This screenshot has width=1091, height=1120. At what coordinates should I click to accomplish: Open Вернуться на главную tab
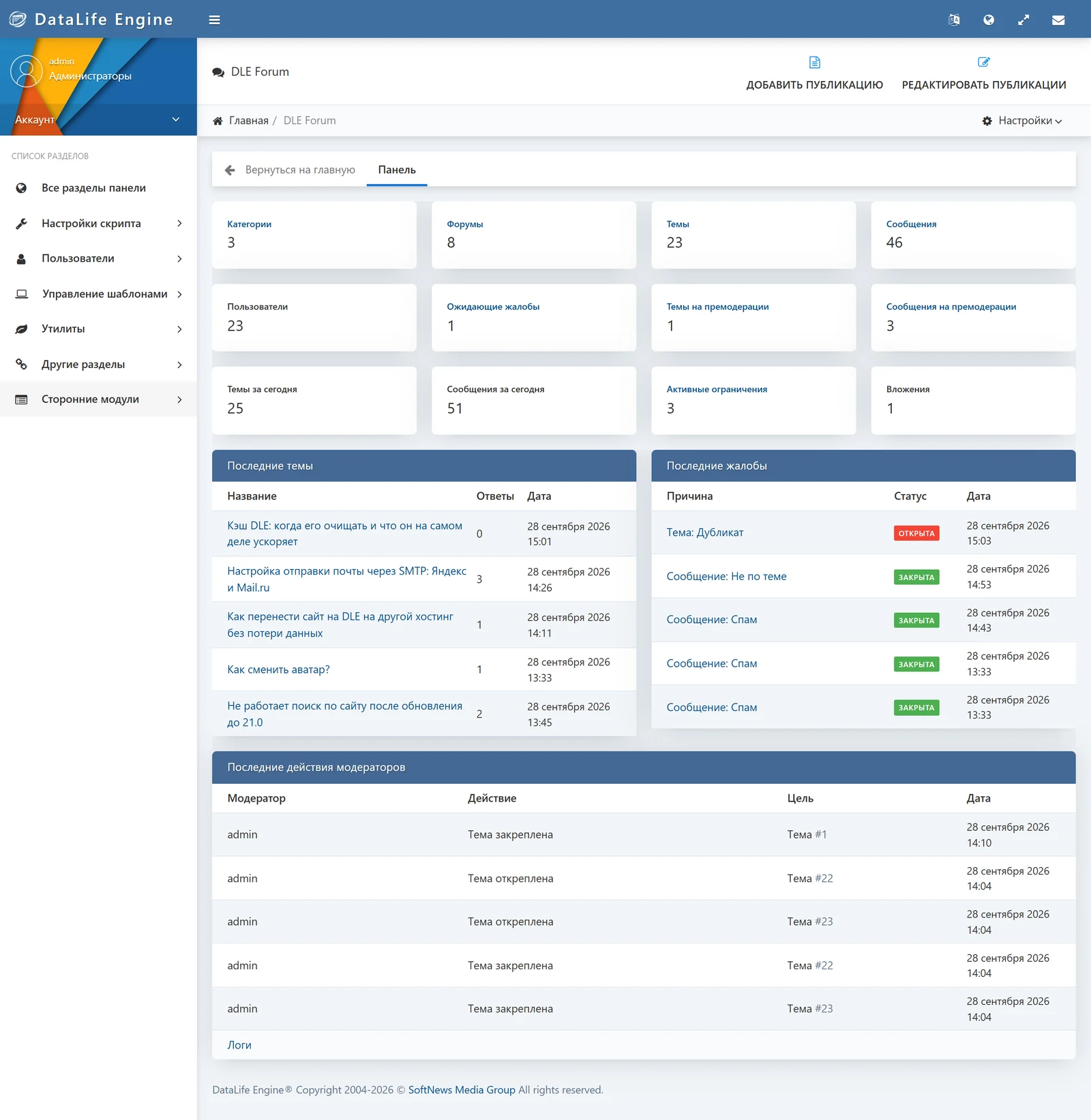coord(290,170)
